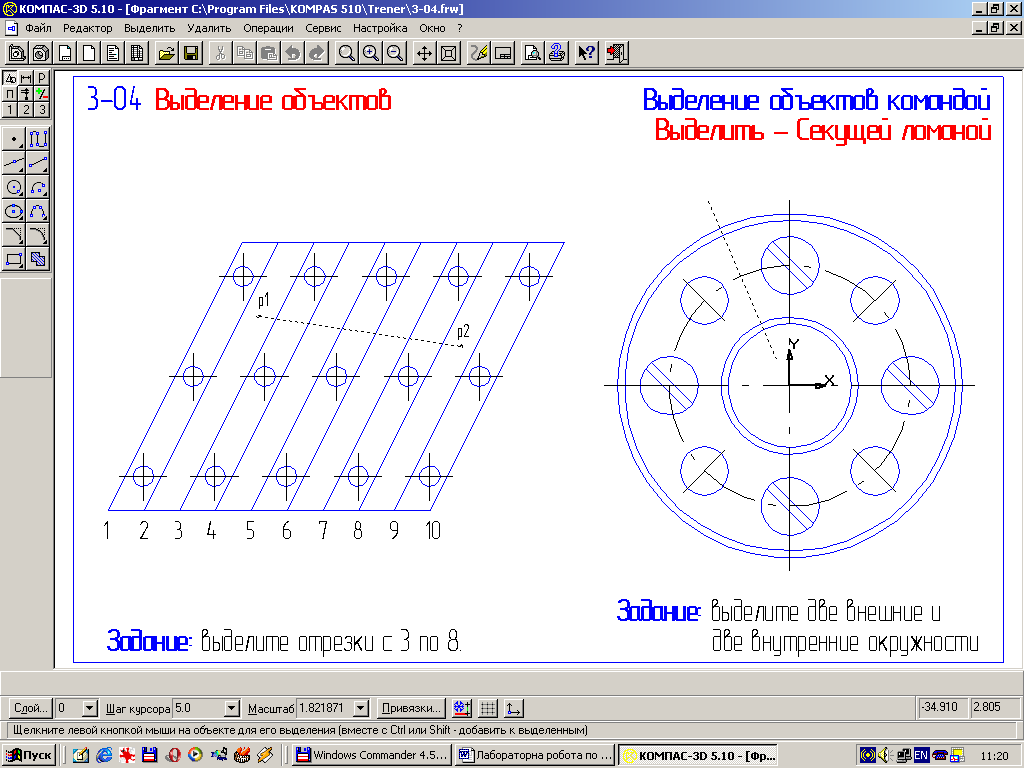Viewport: 1024px width, 768px height.
Task: Click the status panel icon next to pencil
Action: (503, 53)
